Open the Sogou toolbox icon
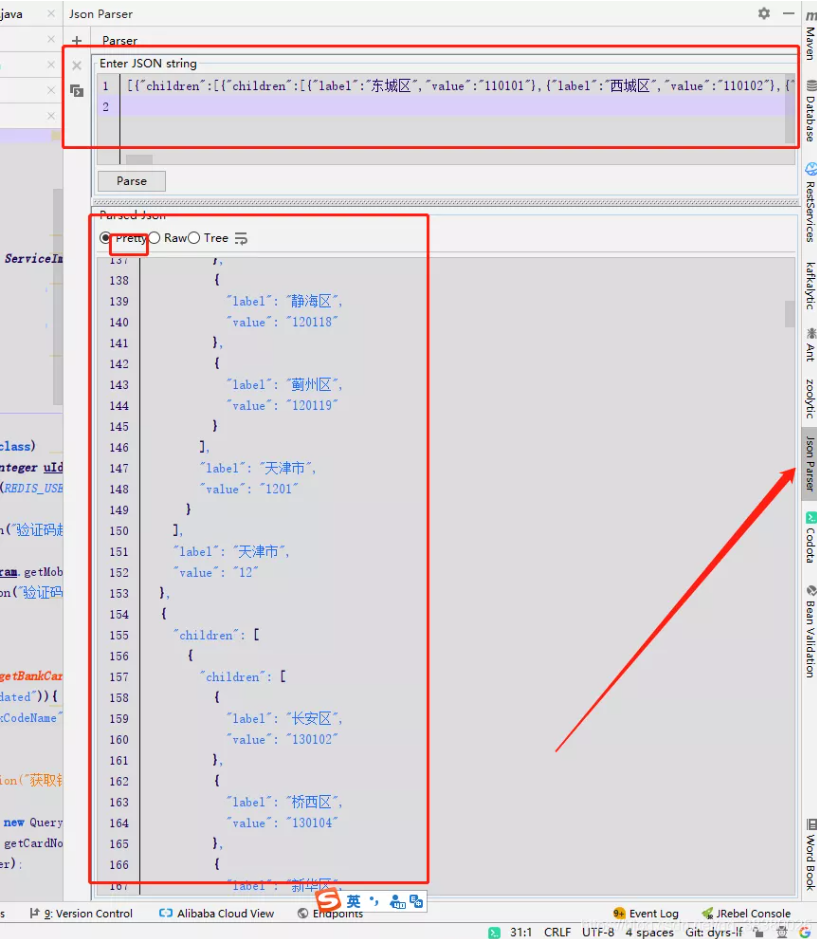817x939 pixels. [416, 901]
